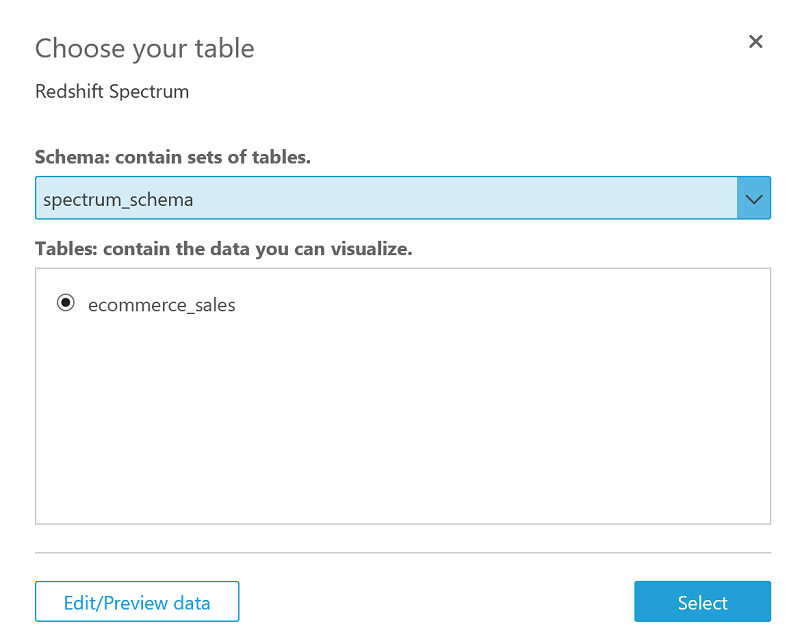Click the "Choose your table" heading
This screenshot has width=800, height=639.
coord(145,48)
